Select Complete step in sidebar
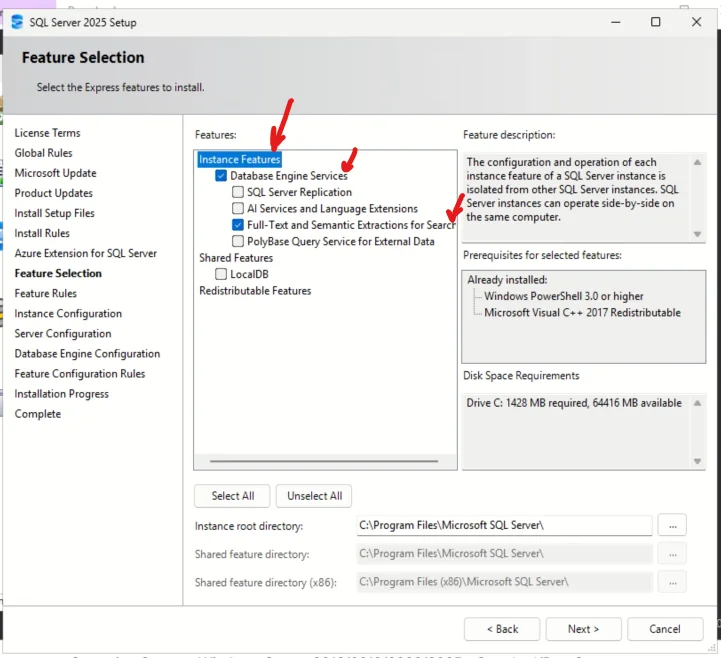The width and height of the screenshot is (721, 658). (38, 414)
